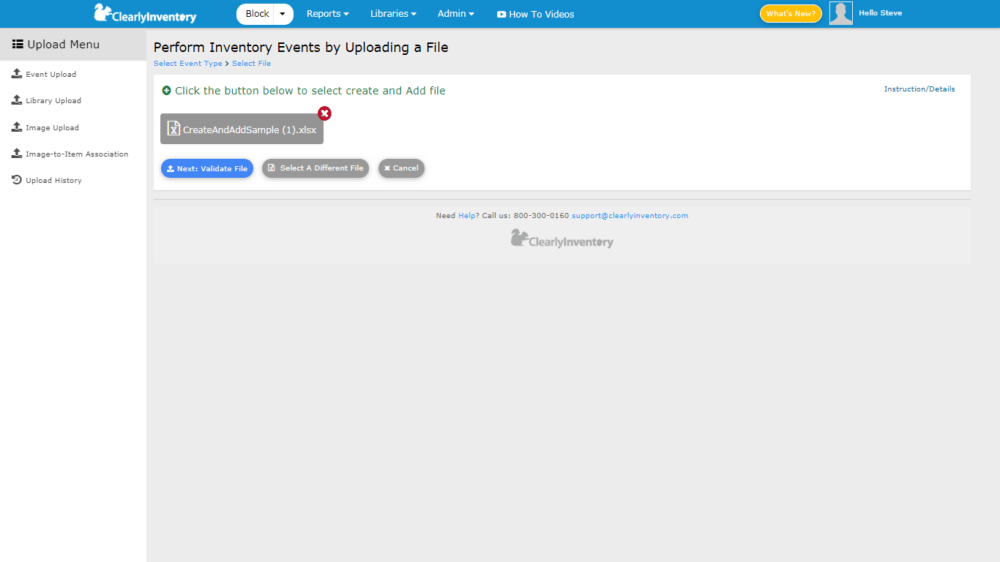The image size is (1000, 562).
Task: Open the Libraries menu
Action: 393,14
